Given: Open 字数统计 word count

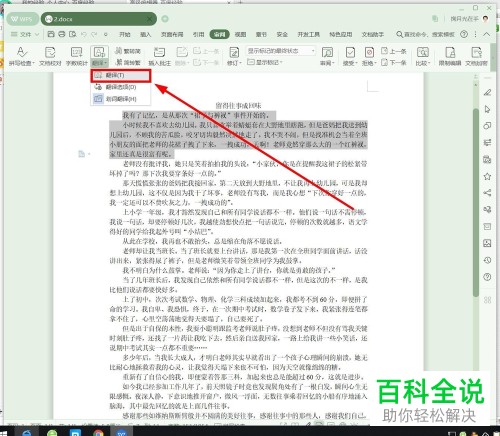Looking at the screenshot, I should point(77,56).
